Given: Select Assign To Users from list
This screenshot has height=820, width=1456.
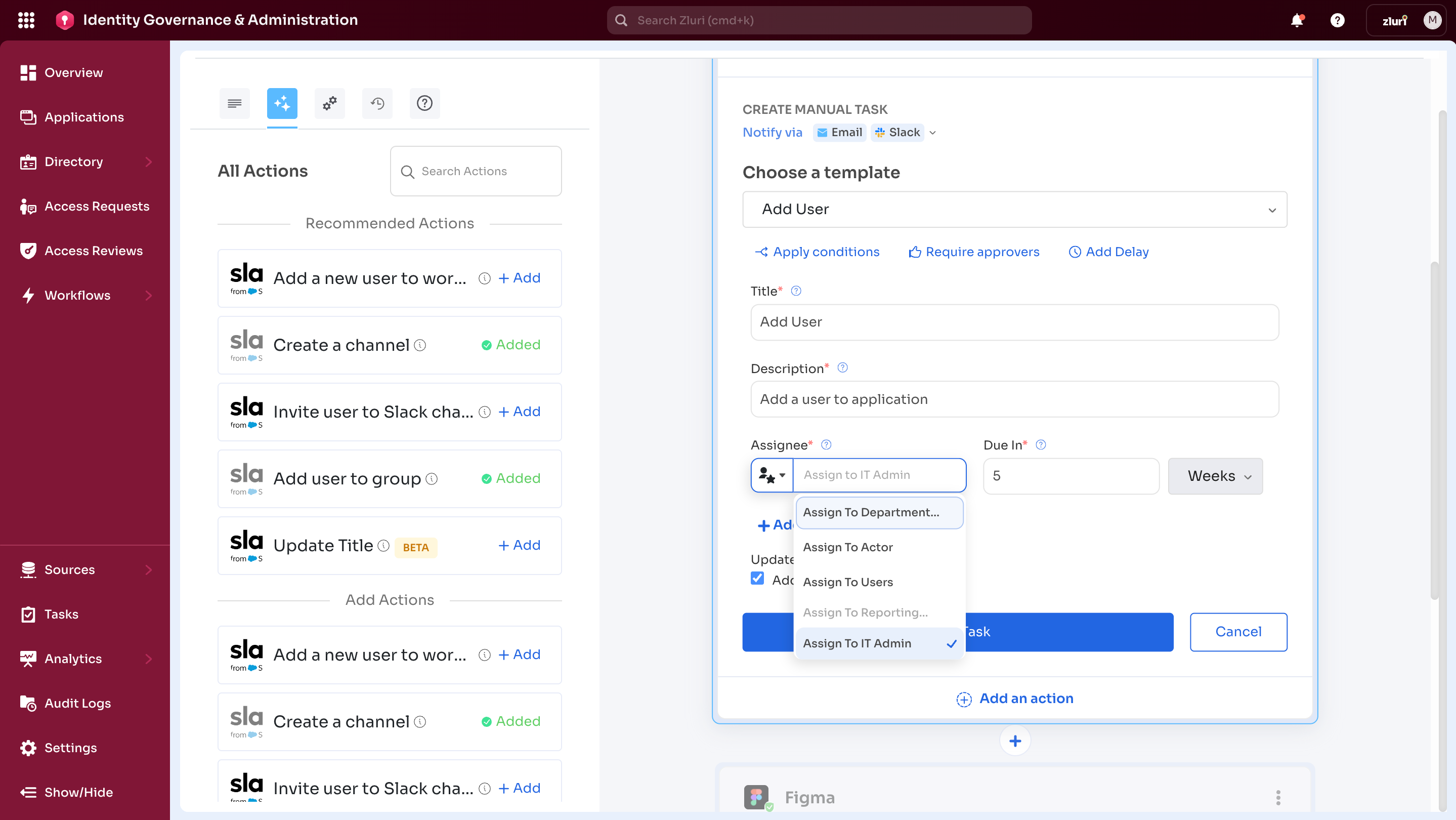Looking at the screenshot, I should click(x=847, y=582).
